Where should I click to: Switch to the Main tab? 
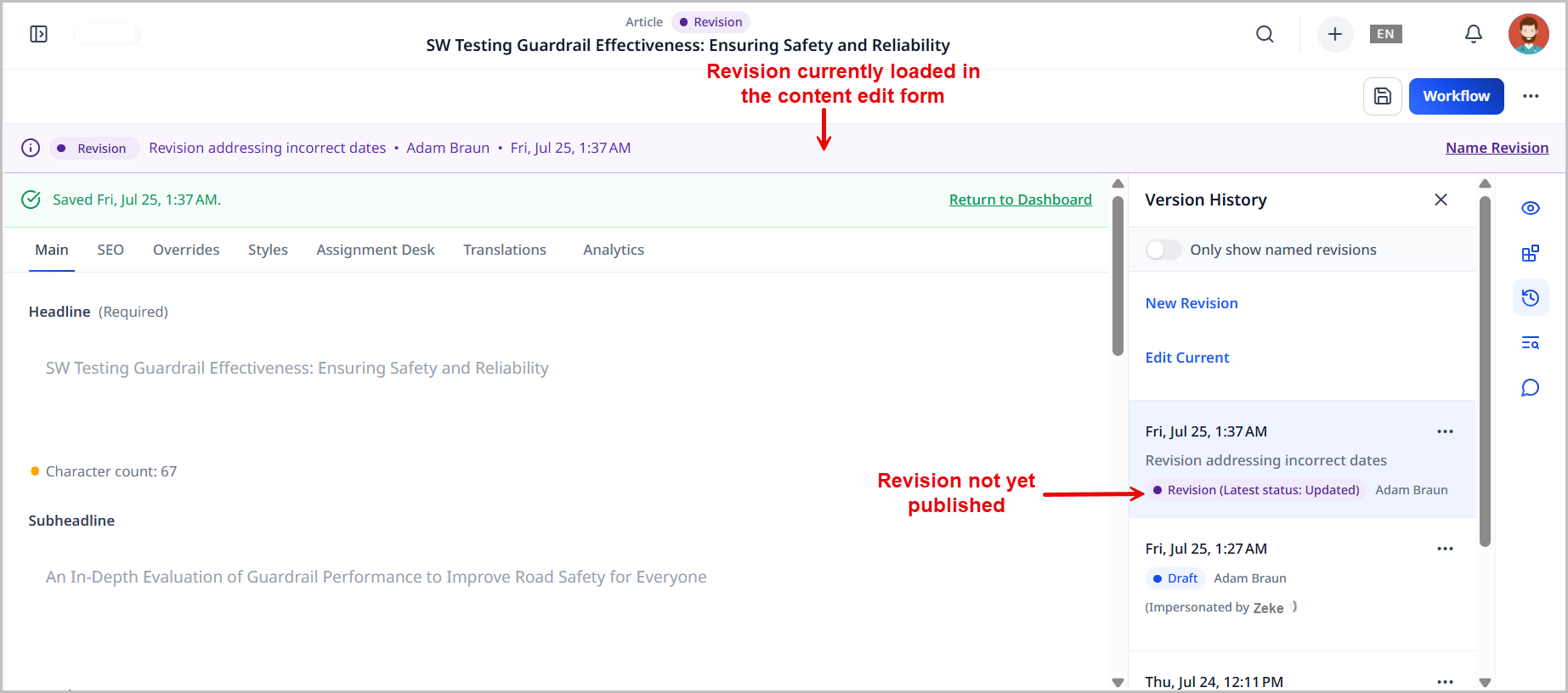click(x=52, y=250)
